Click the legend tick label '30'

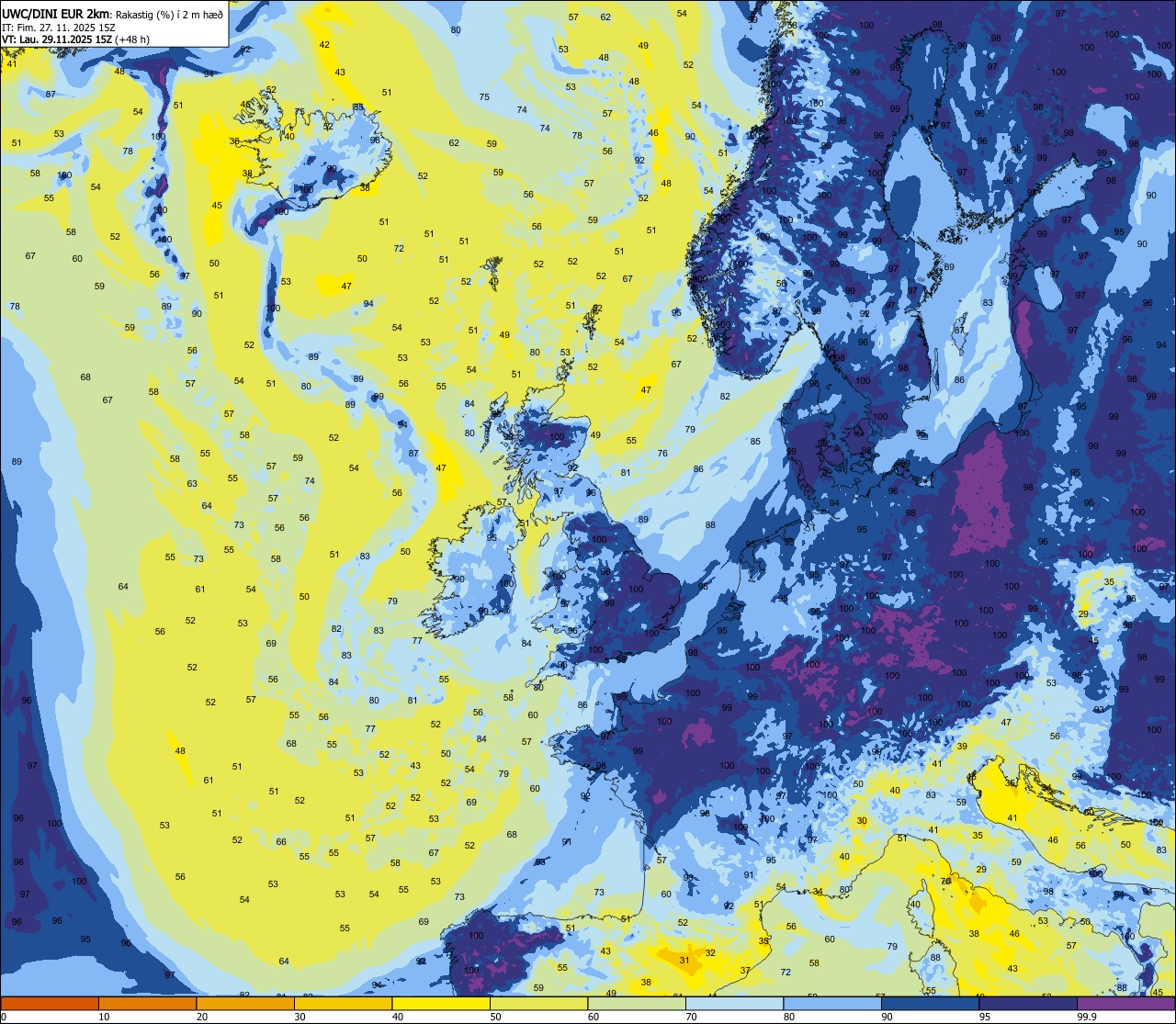coord(300,1017)
